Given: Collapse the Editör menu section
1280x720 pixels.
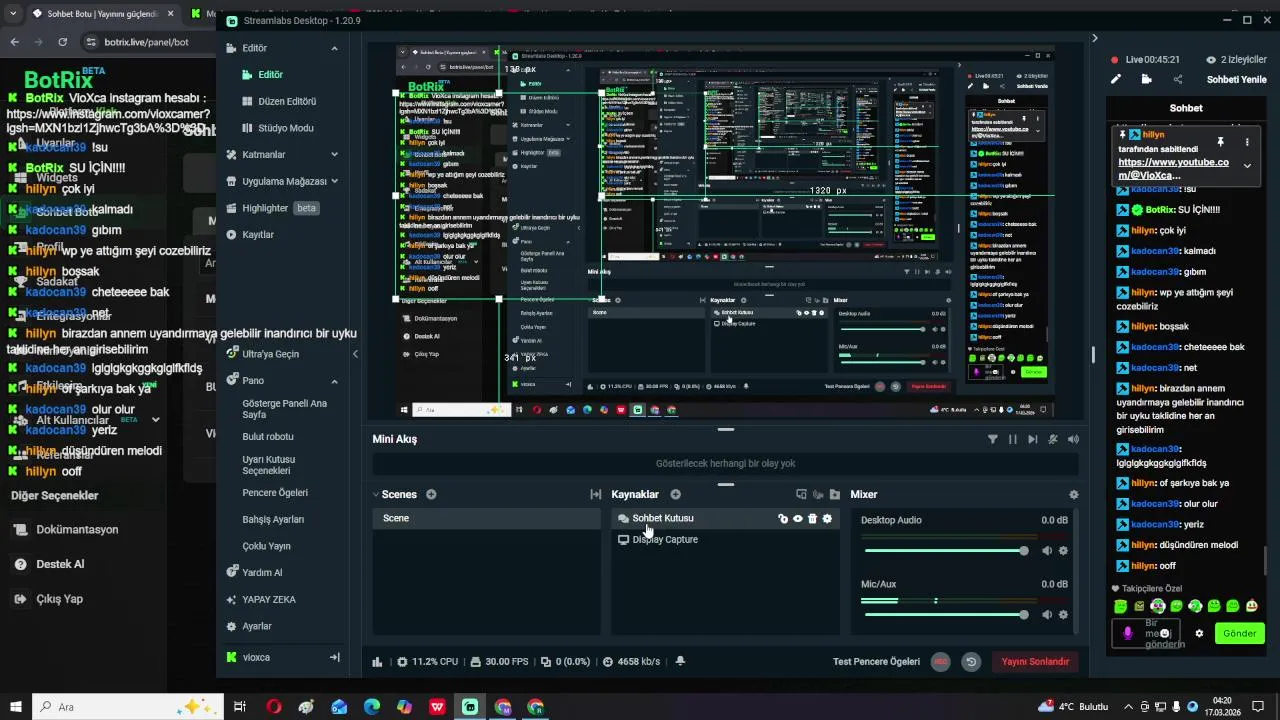Looking at the screenshot, I should 334,48.
